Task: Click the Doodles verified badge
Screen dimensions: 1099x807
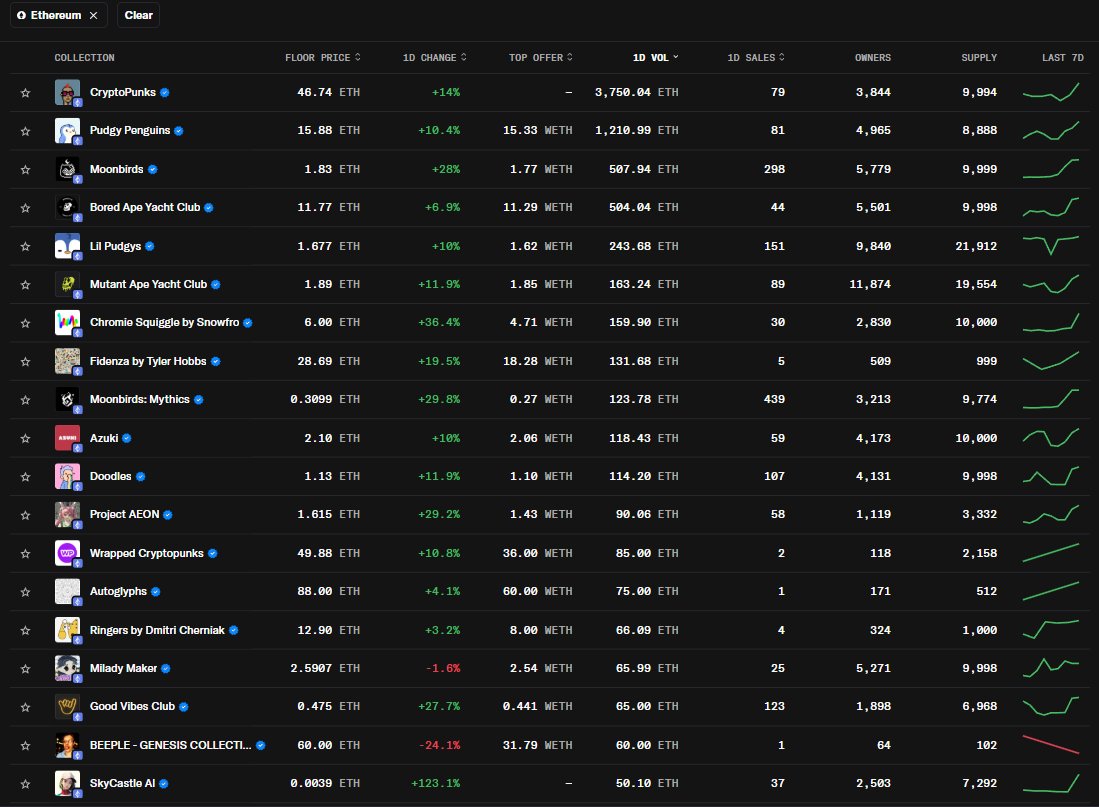Action: click(141, 477)
